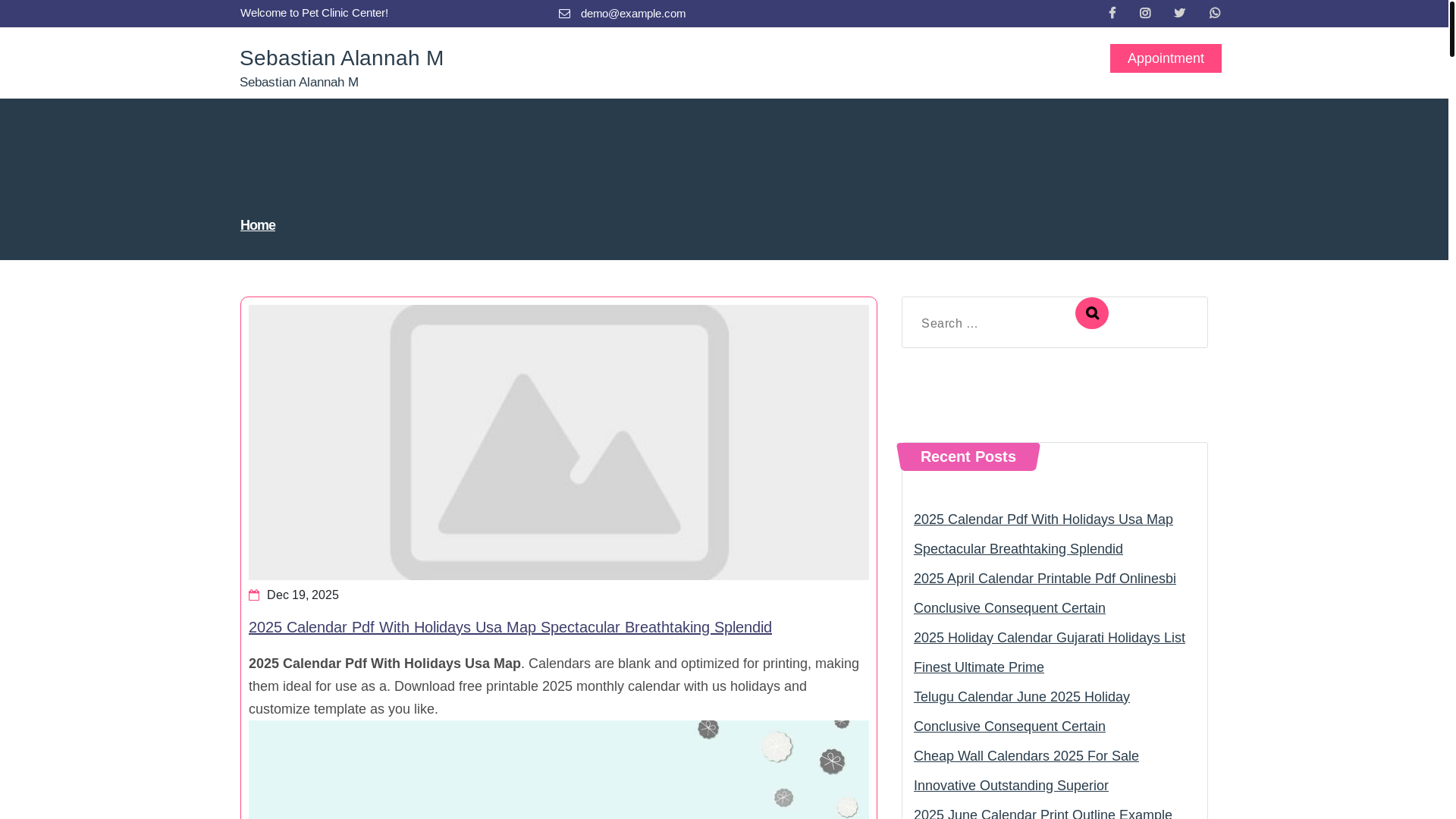Open recent post Telugu Calendar June 2025 Holiday

1021,711
